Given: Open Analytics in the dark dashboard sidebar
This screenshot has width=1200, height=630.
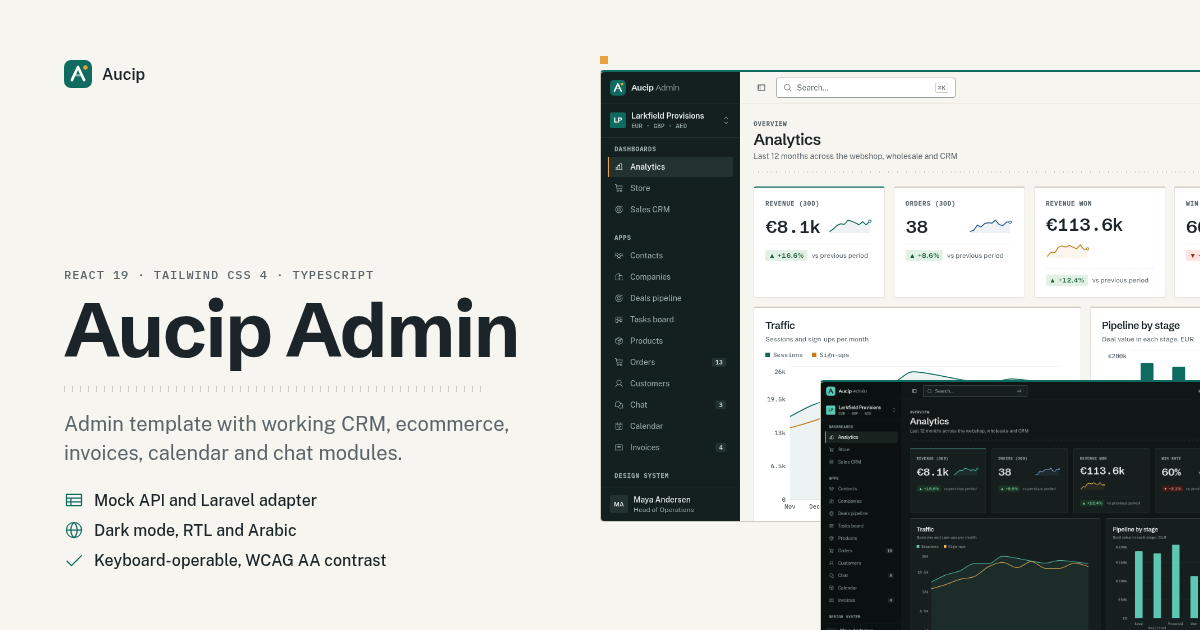Looking at the screenshot, I should (861, 437).
